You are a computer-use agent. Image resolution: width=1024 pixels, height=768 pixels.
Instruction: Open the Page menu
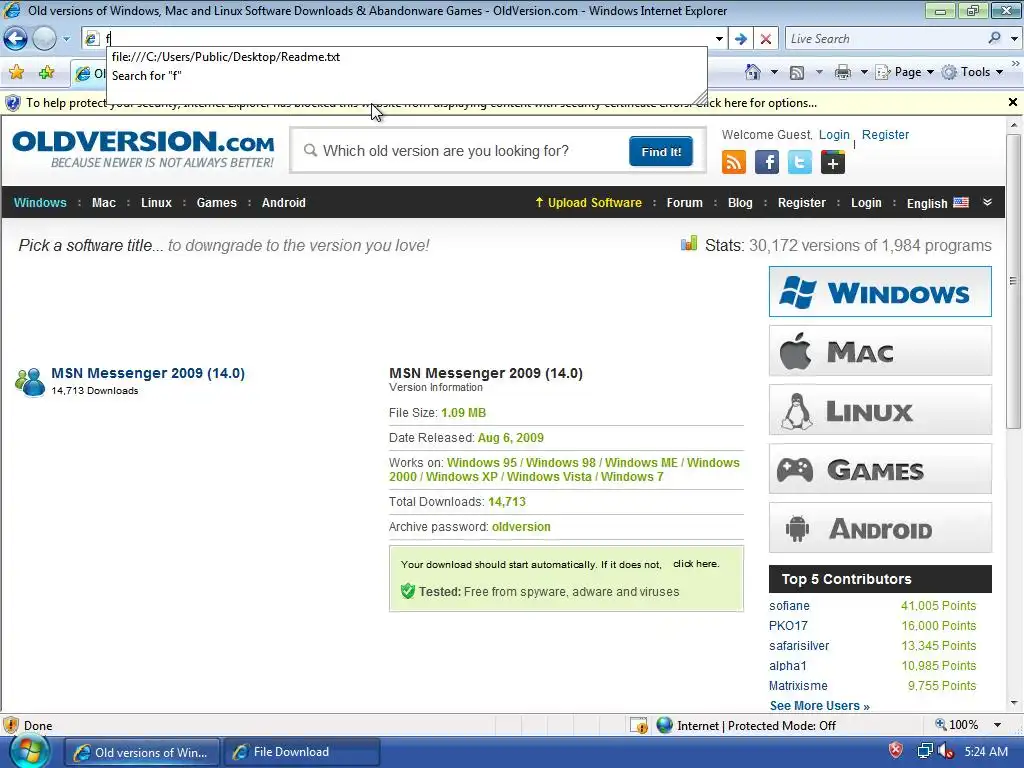pyautogui.click(x=904, y=72)
